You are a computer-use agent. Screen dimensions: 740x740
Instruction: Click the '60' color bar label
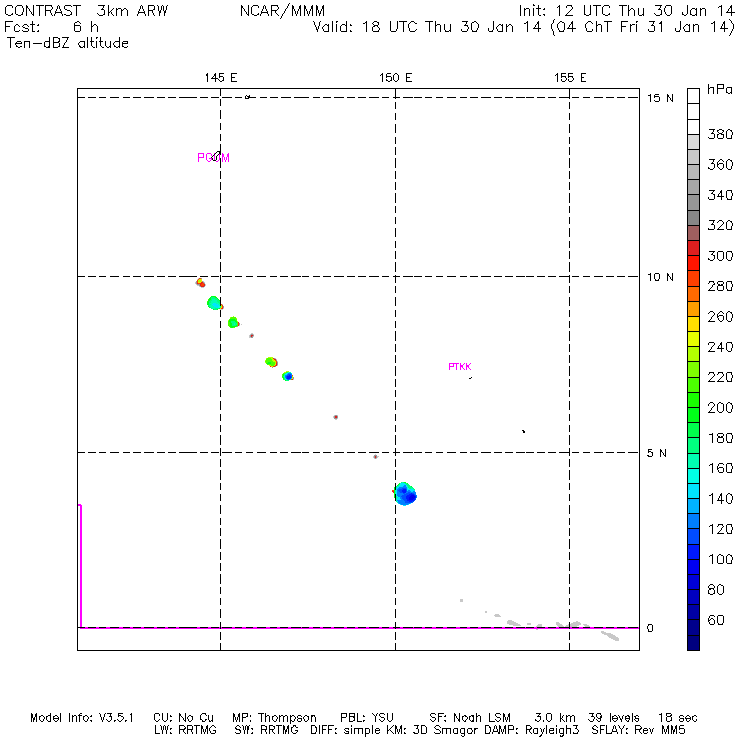pos(716,620)
